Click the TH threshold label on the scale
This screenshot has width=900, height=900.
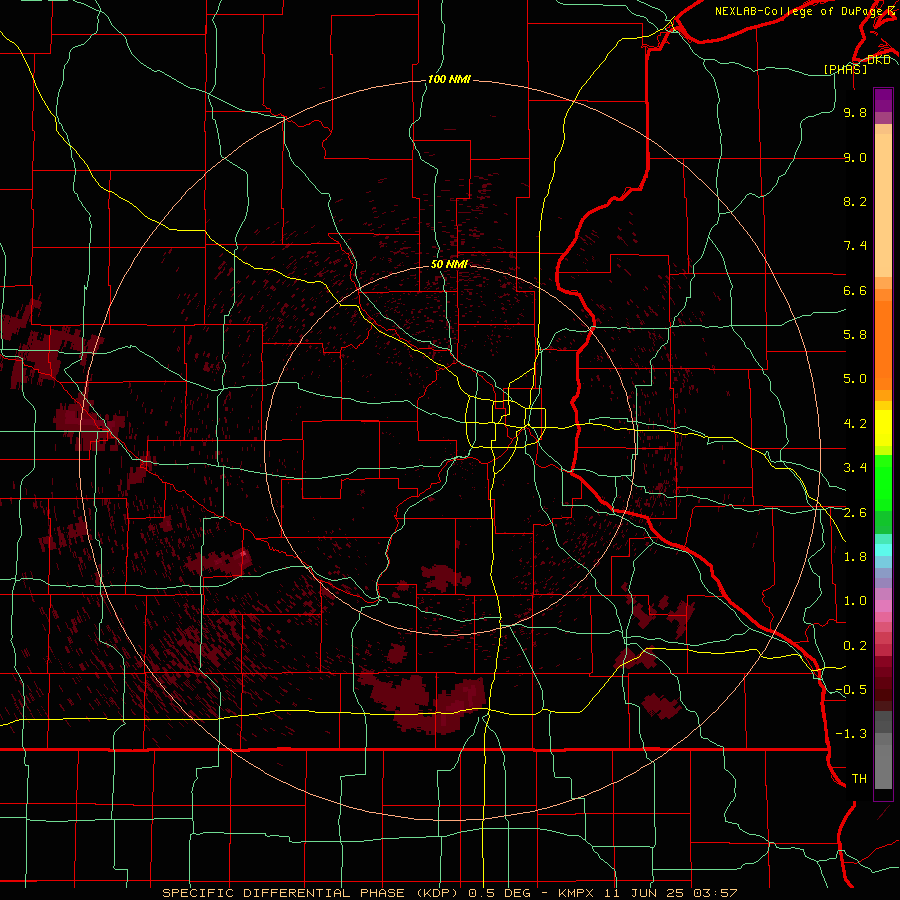[x=859, y=779]
